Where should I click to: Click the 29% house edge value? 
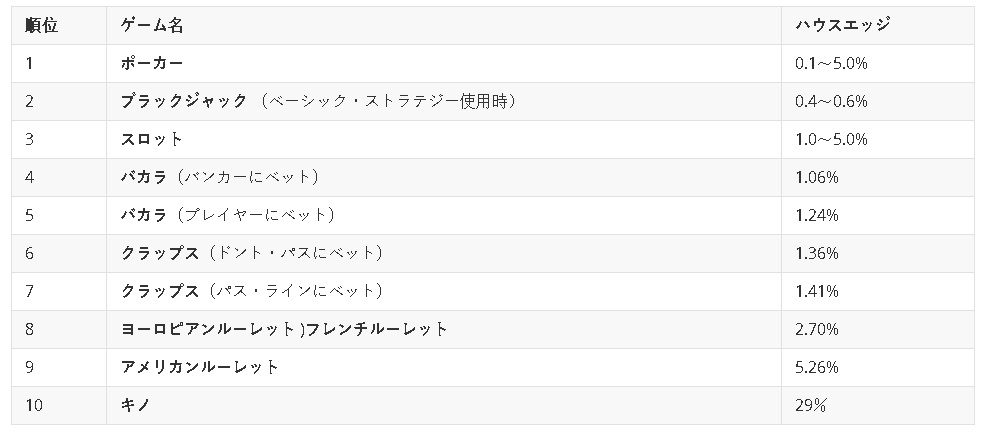coord(810,405)
